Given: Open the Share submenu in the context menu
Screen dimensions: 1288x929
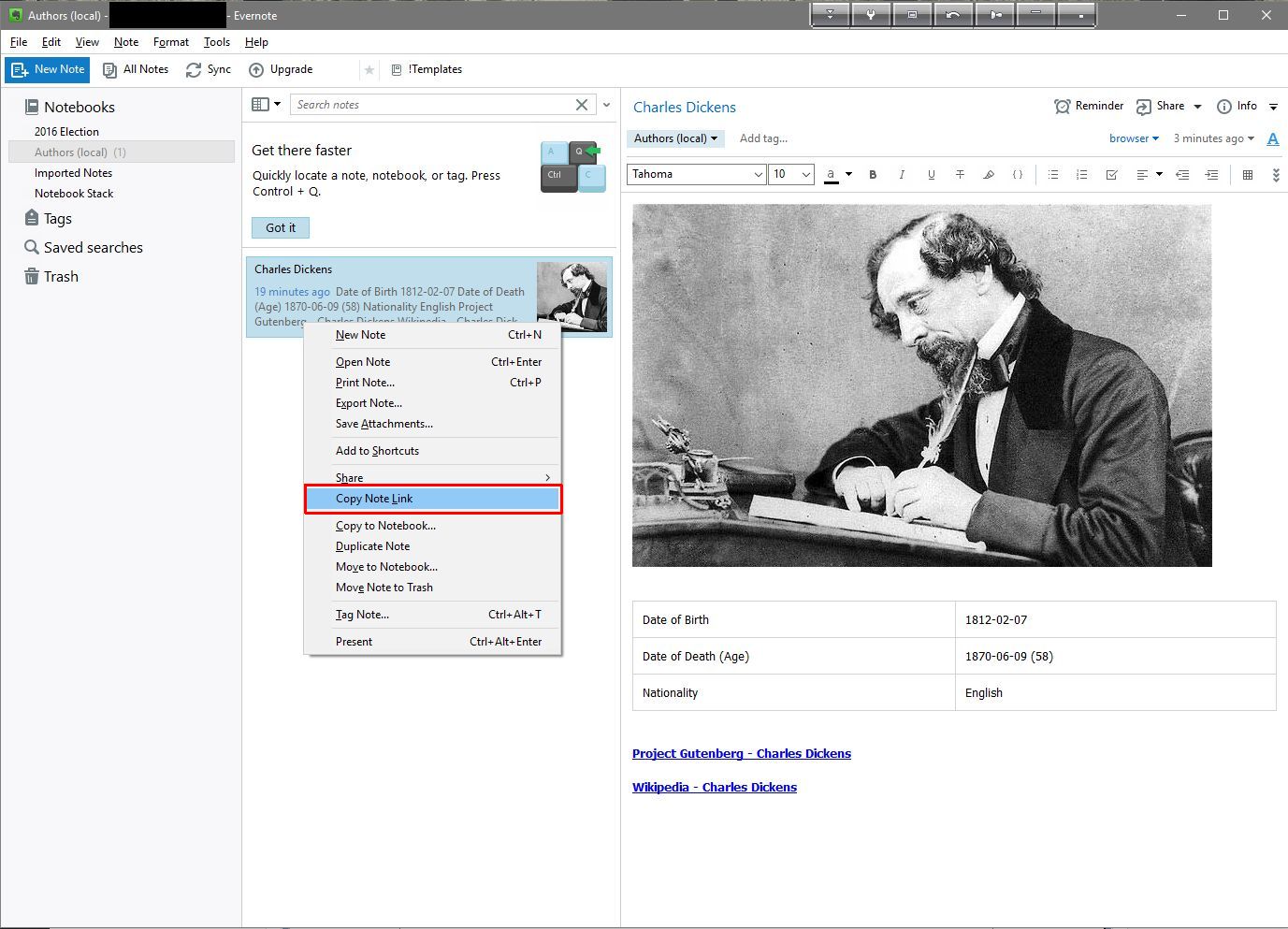Looking at the screenshot, I should pos(433,477).
